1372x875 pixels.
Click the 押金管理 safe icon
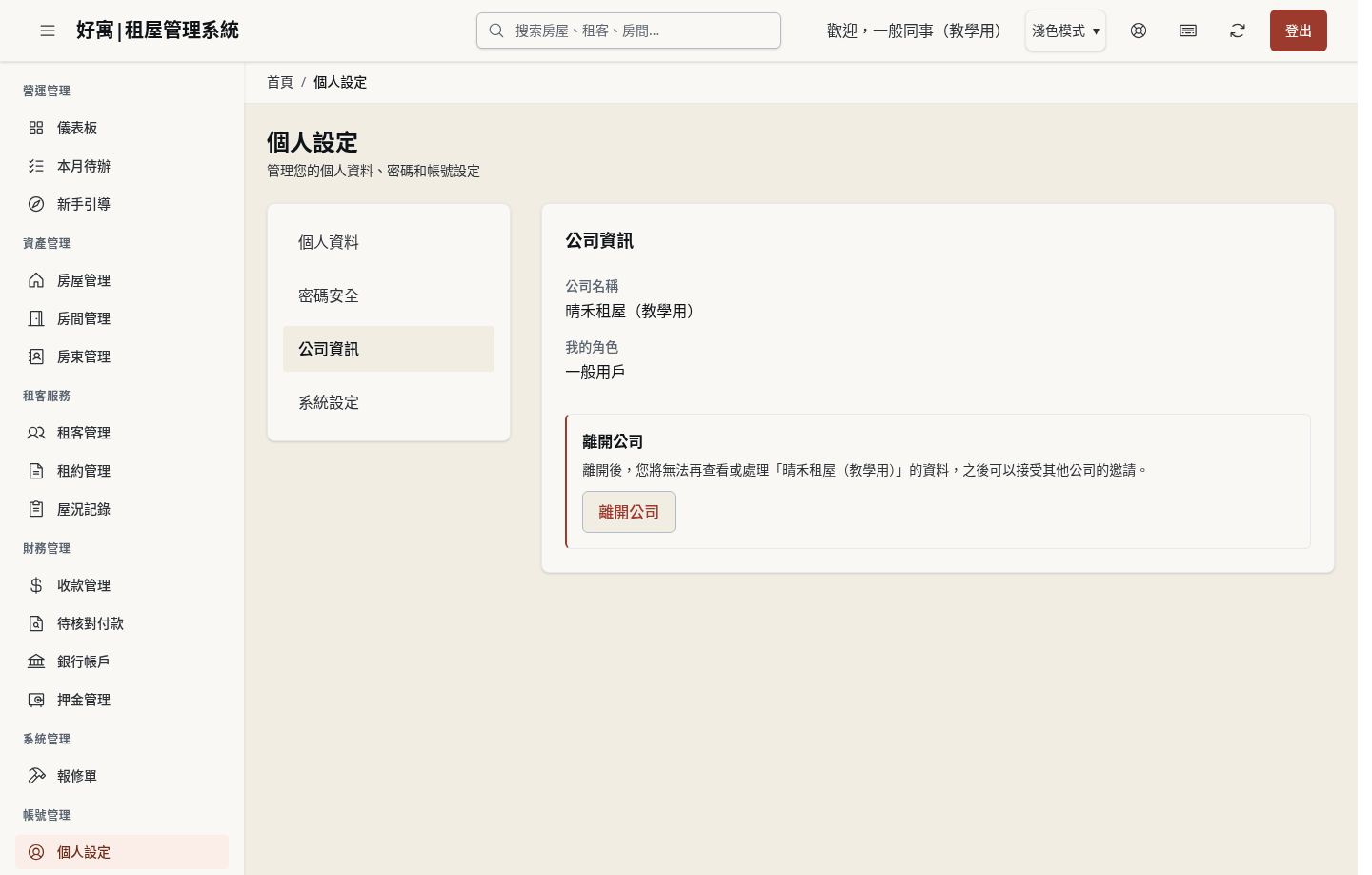pos(36,700)
